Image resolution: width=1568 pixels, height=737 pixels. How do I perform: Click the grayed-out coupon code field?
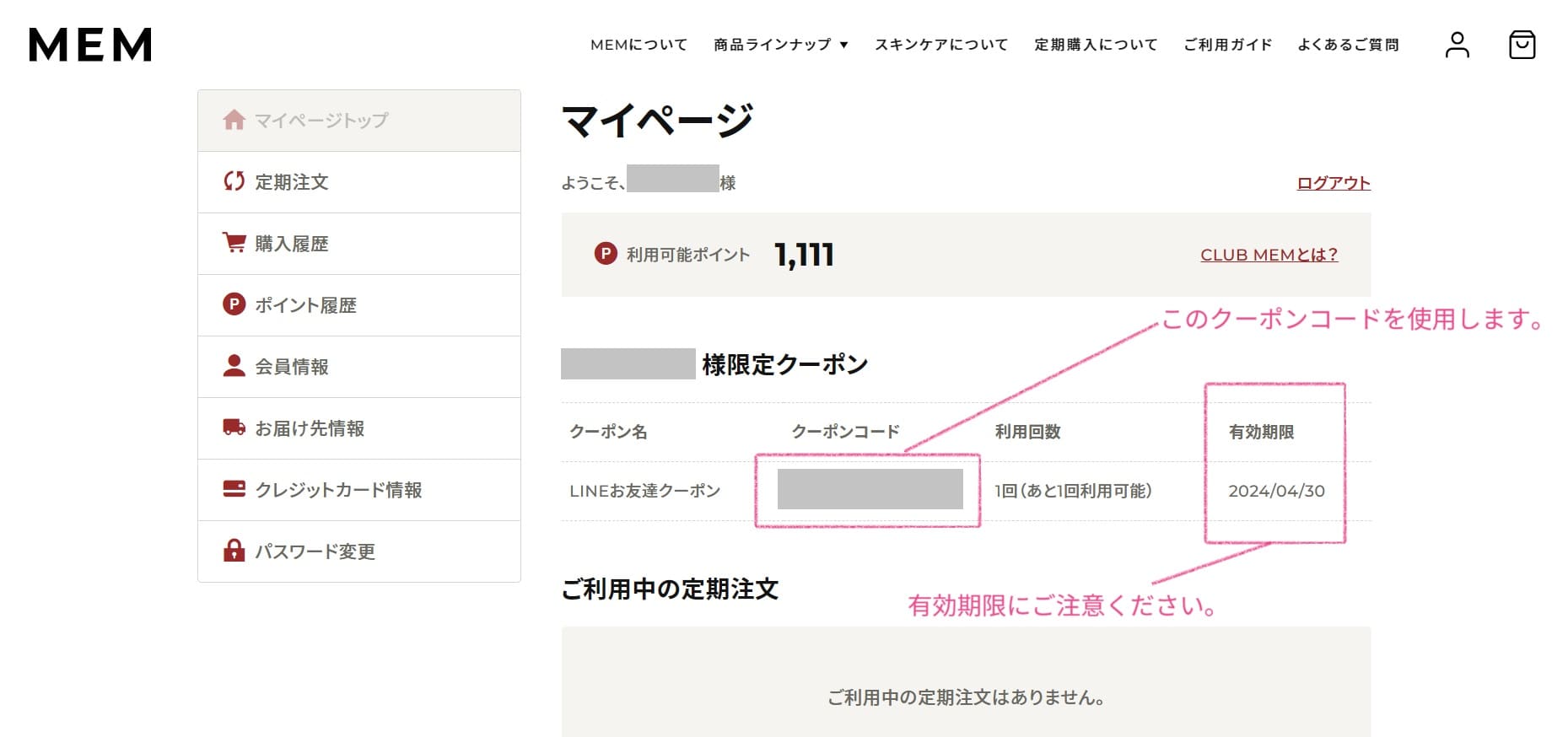870,489
